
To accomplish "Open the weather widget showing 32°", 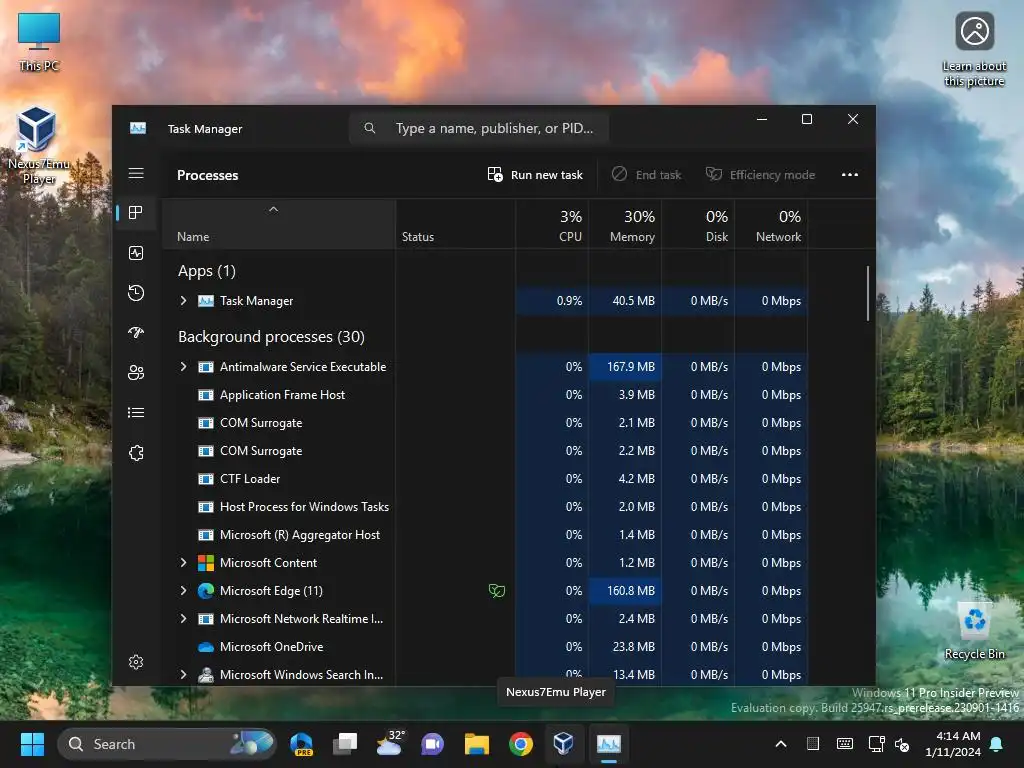I will pos(389,744).
